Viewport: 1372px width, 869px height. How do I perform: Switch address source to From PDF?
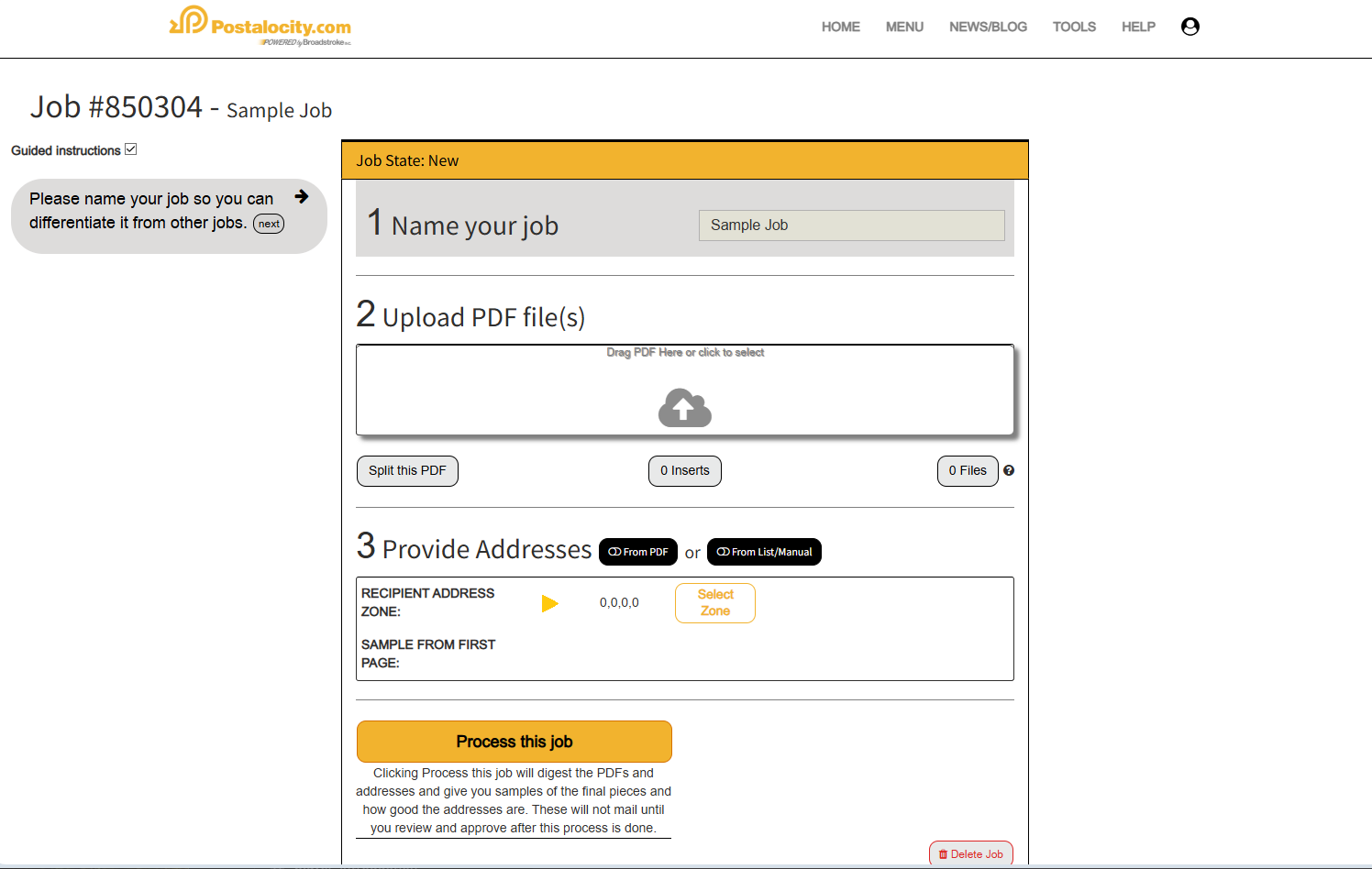point(638,552)
